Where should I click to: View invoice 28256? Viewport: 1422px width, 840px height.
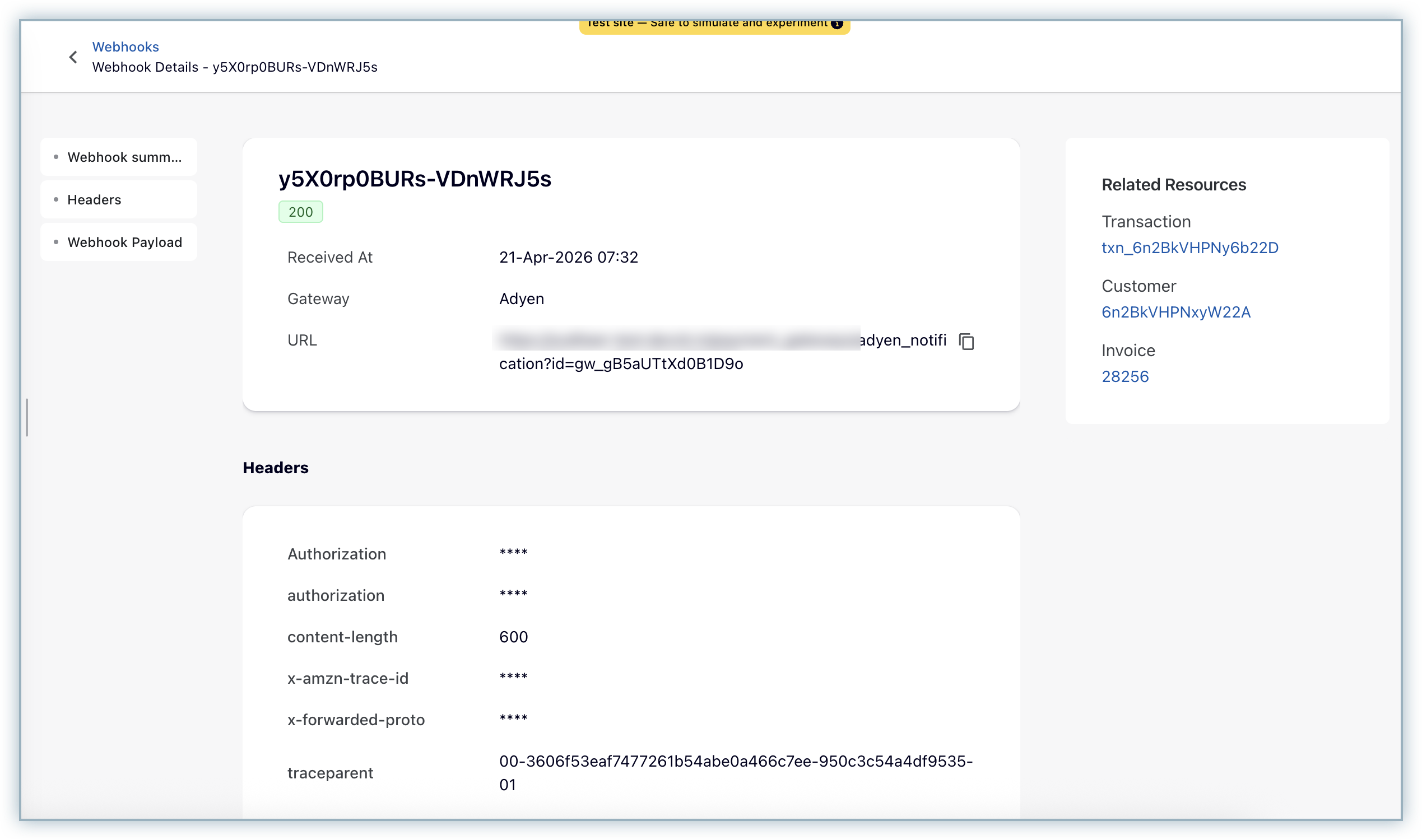point(1125,376)
